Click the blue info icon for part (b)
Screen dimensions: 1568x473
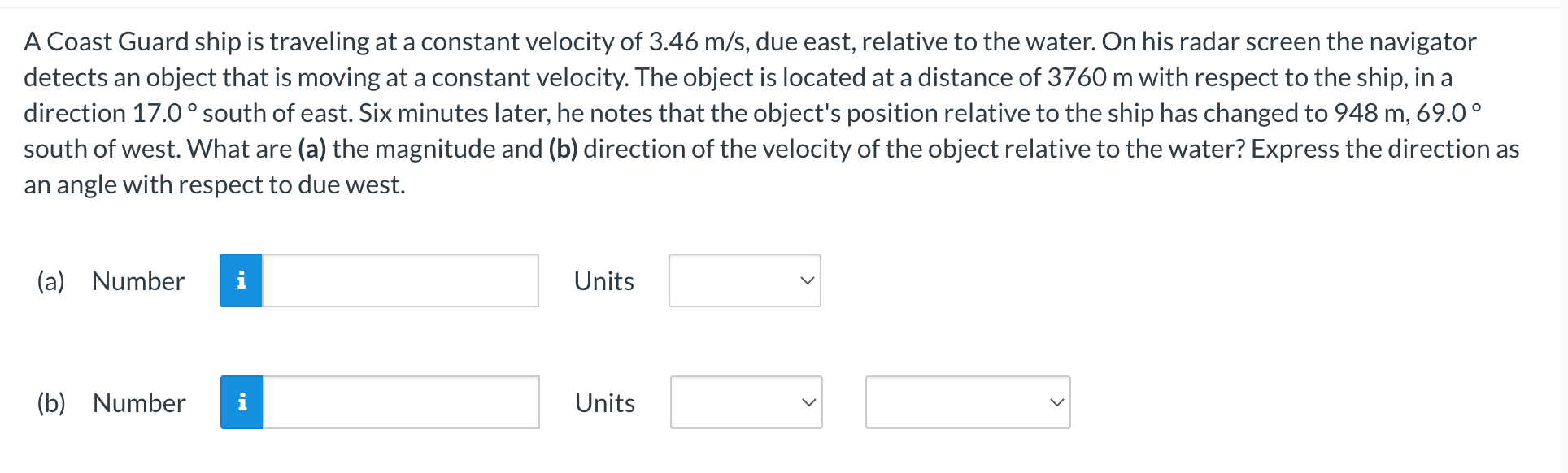(242, 402)
